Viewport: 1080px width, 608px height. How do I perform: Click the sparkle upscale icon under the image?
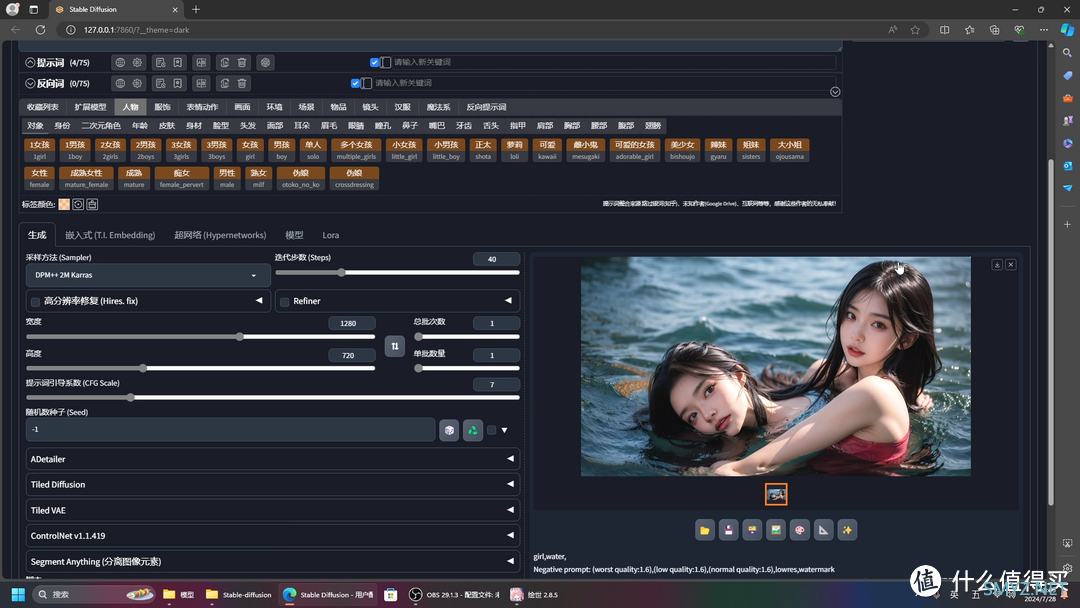[x=847, y=530]
